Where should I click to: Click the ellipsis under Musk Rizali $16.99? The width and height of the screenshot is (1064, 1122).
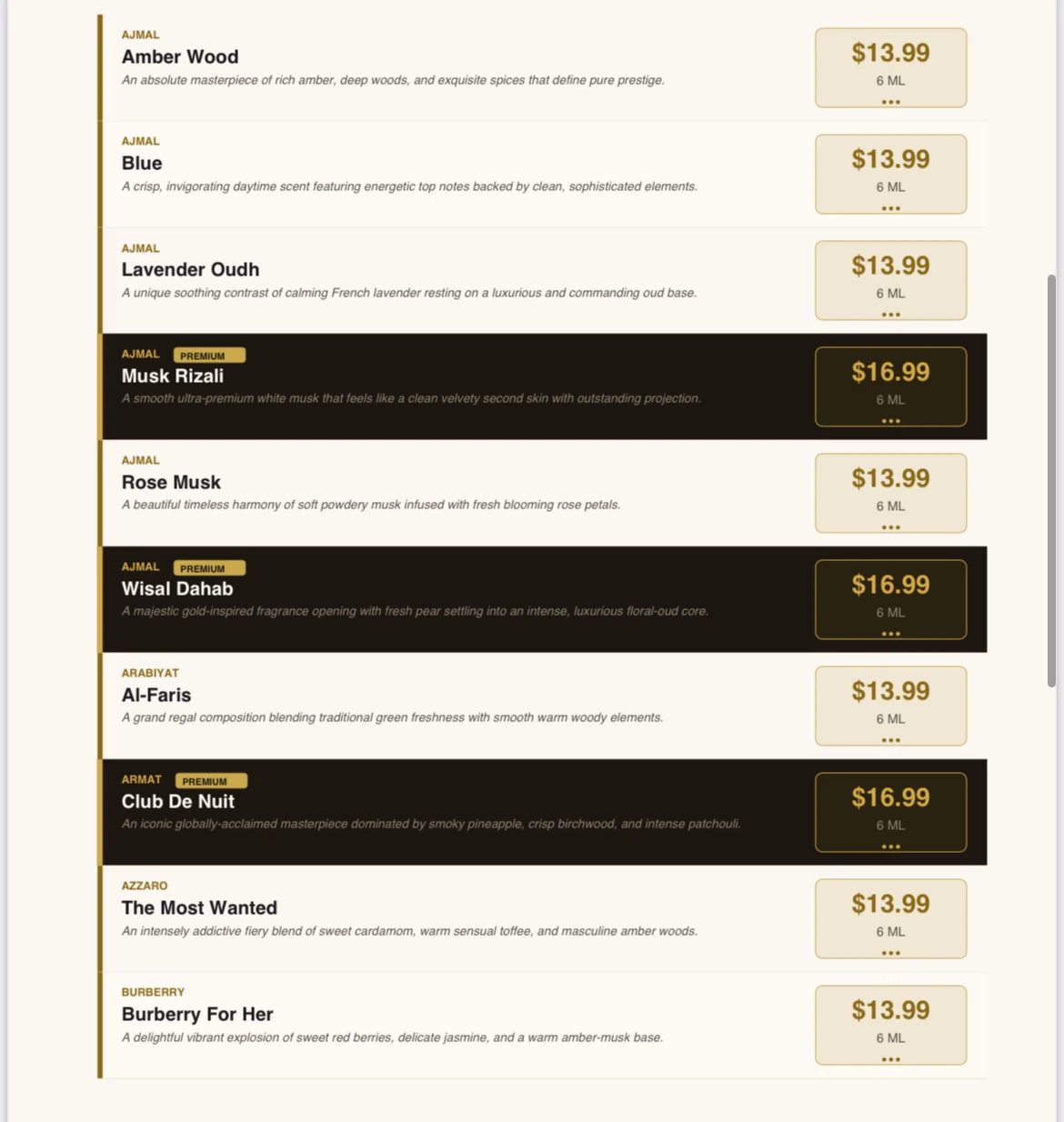click(x=890, y=421)
